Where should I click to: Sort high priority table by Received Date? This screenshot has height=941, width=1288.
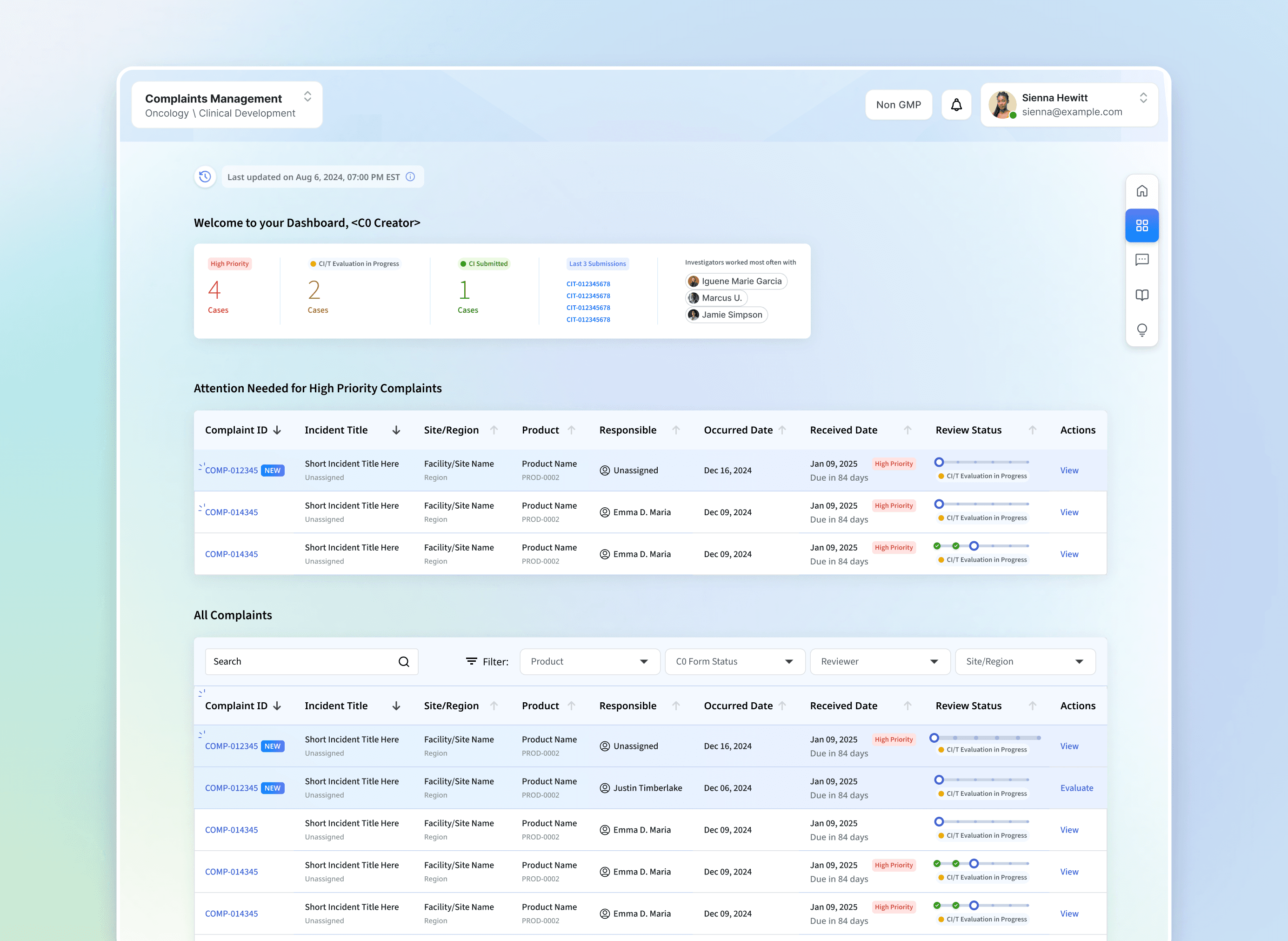[908, 430]
